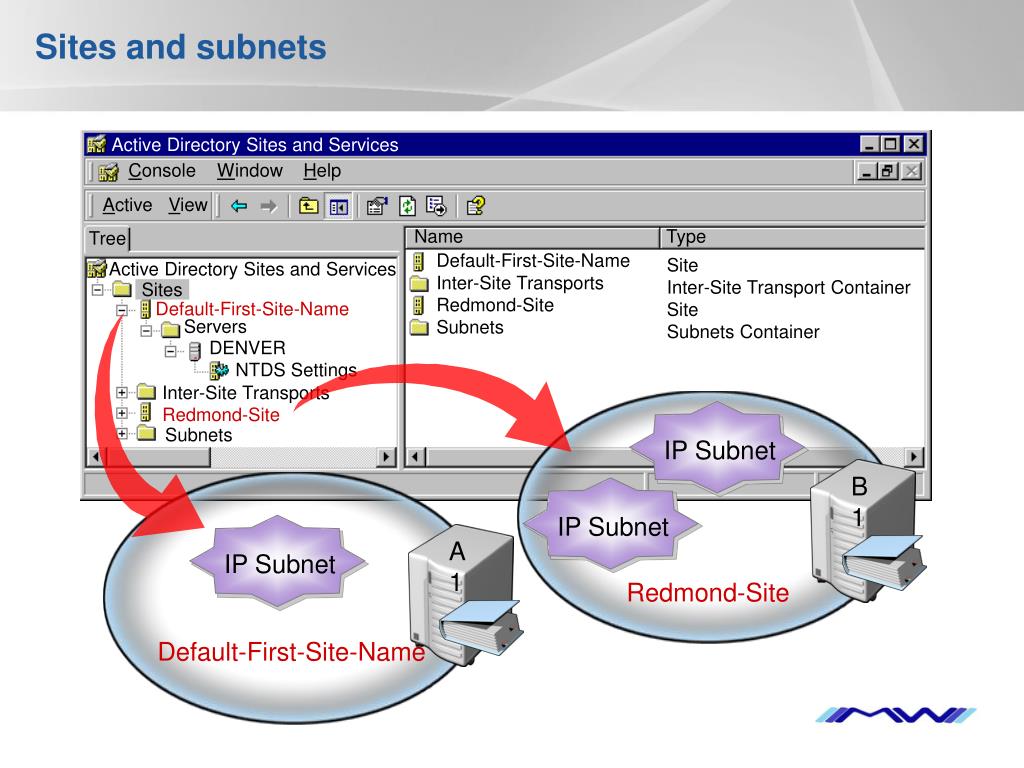The height and width of the screenshot is (768, 1024).
Task: Click 'Subnets Container' type cell
Action: coord(743,332)
